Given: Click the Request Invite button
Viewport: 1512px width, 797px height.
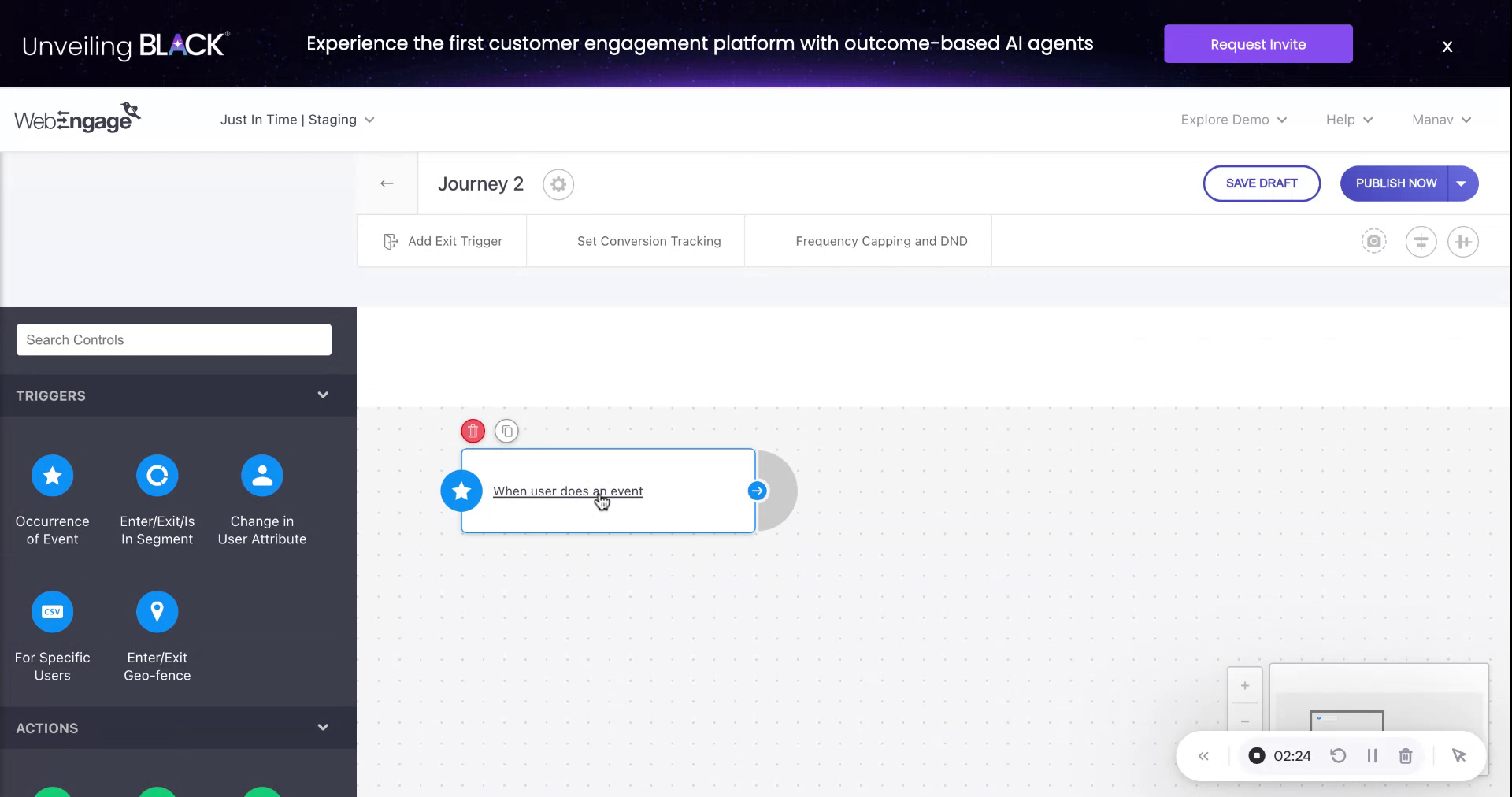Looking at the screenshot, I should click(1258, 44).
